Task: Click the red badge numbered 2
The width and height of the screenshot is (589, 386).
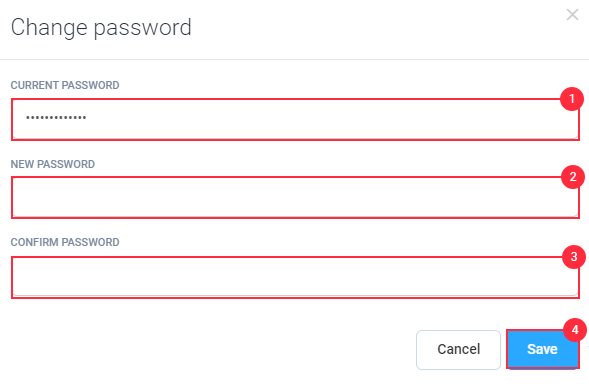Action: click(573, 176)
